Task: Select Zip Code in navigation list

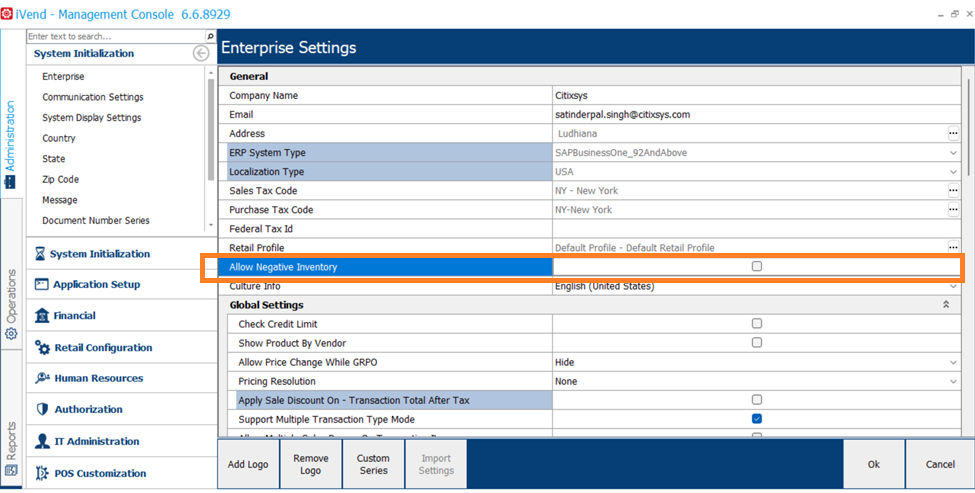Action: (60, 179)
